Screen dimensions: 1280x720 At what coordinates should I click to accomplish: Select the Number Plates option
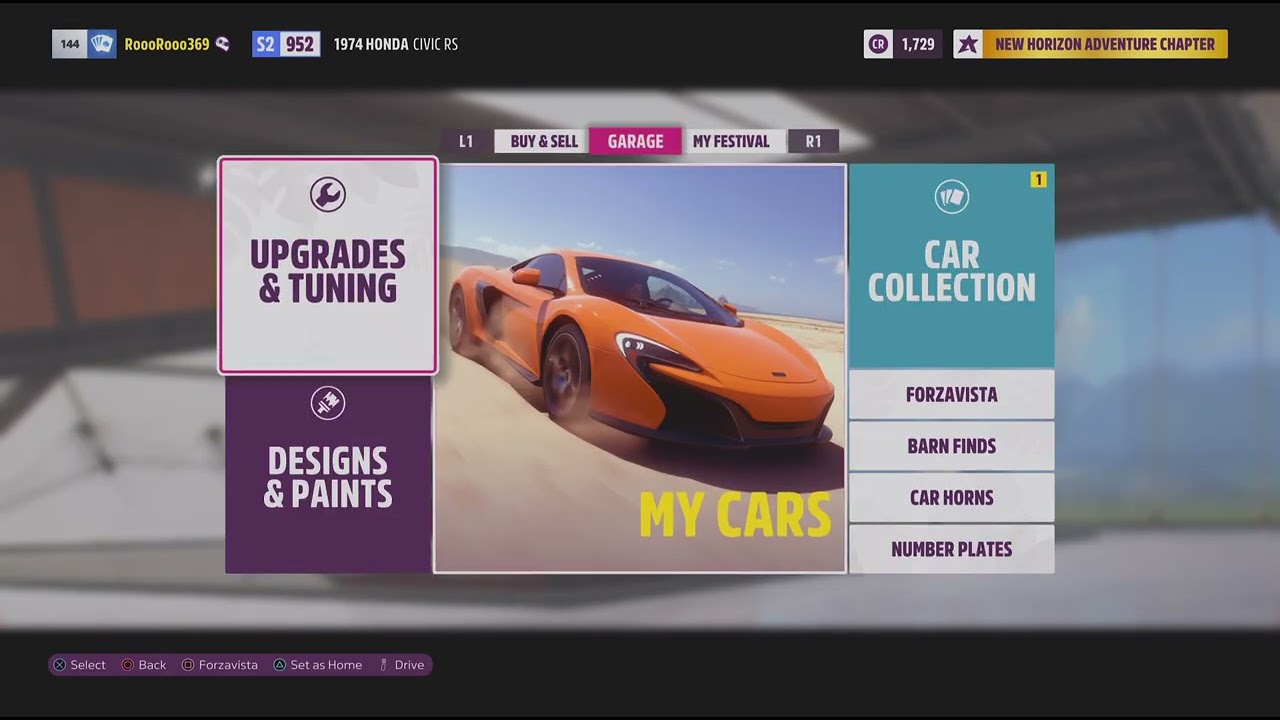point(951,549)
